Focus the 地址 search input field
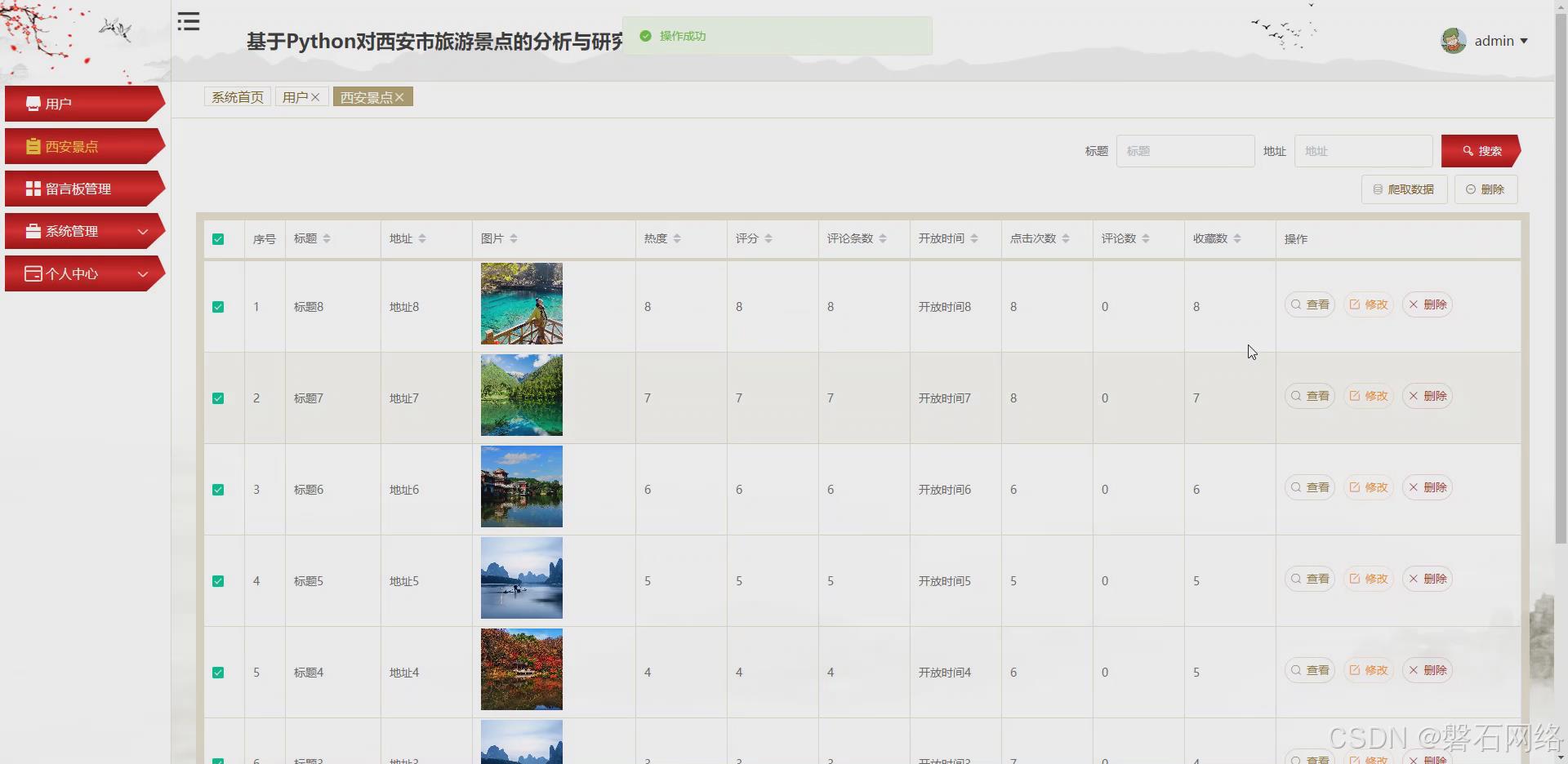The width and height of the screenshot is (1568, 764). click(x=1363, y=151)
